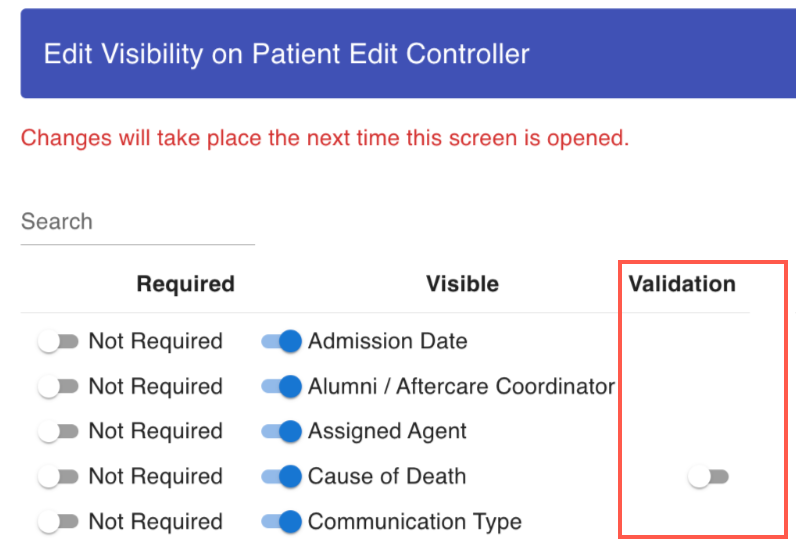Image resolution: width=796 pixels, height=541 pixels.
Task: Hide the Communication Type field
Action: click(281, 522)
